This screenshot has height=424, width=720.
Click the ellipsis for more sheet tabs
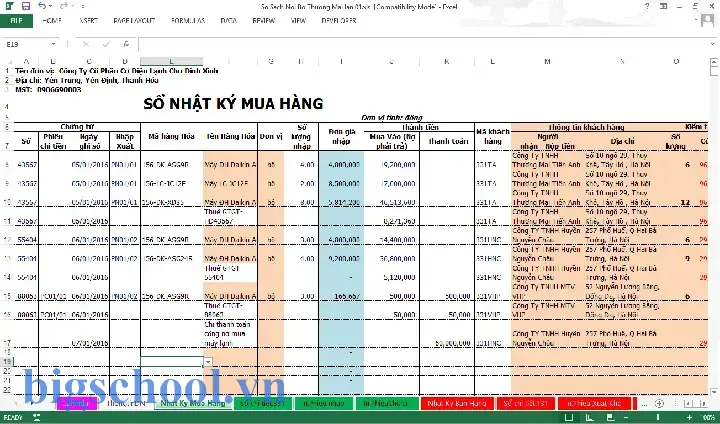pyautogui.click(x=645, y=404)
